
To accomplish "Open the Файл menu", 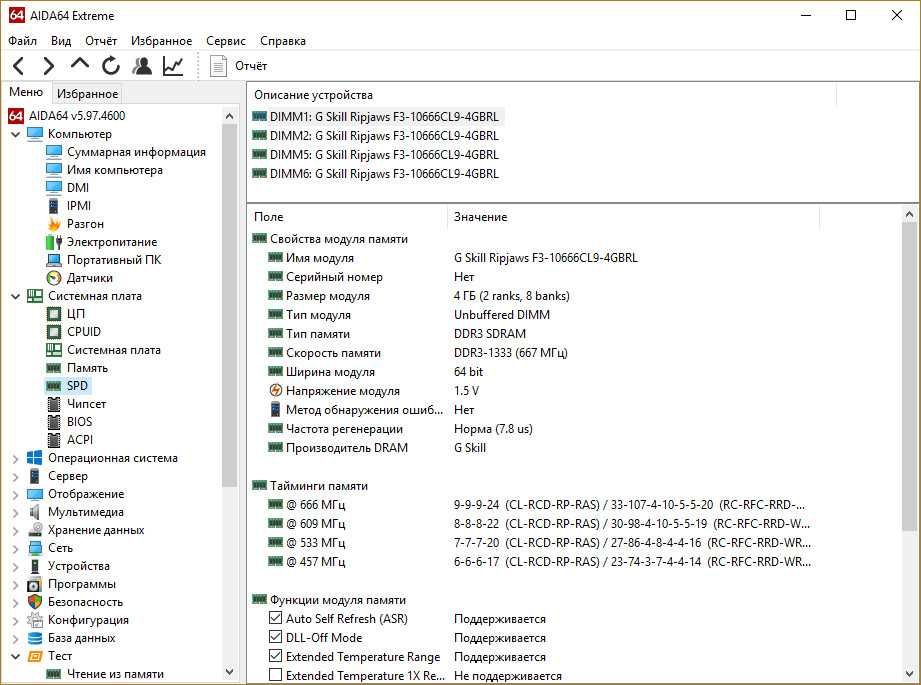I will coord(22,41).
